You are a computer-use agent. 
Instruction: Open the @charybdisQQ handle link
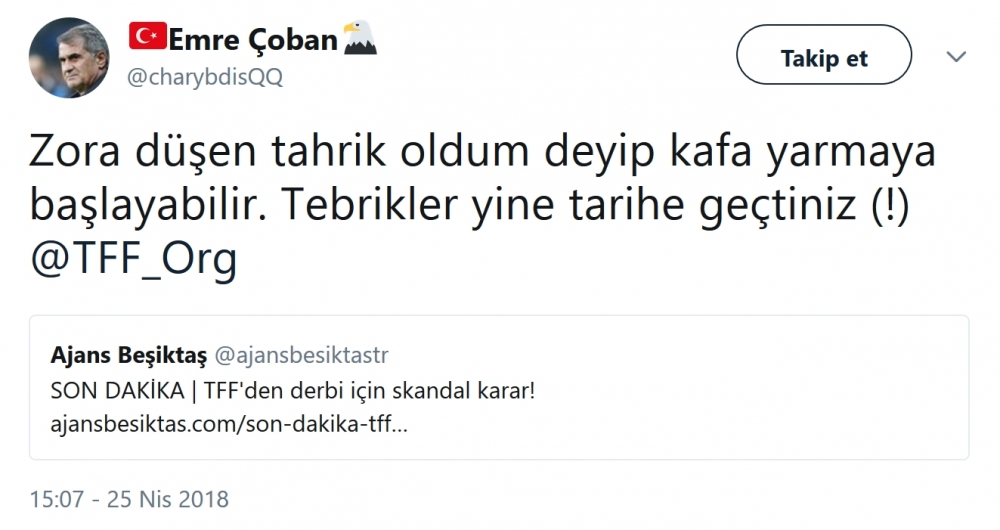(205, 78)
